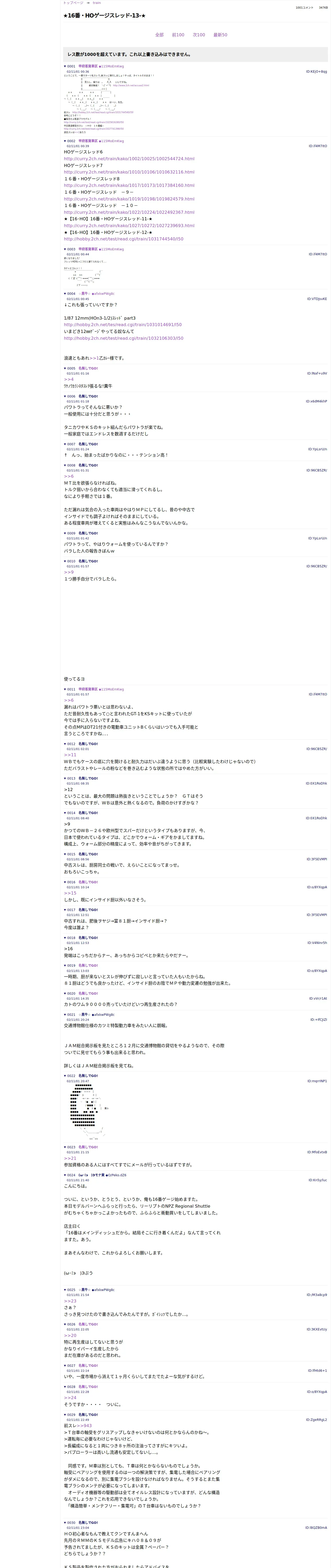Image resolution: width=336 pixels, height=1568 pixels.
Task: Open the kako/1002 HOゲージスレッド6 archive URL
Action: coord(129,159)
